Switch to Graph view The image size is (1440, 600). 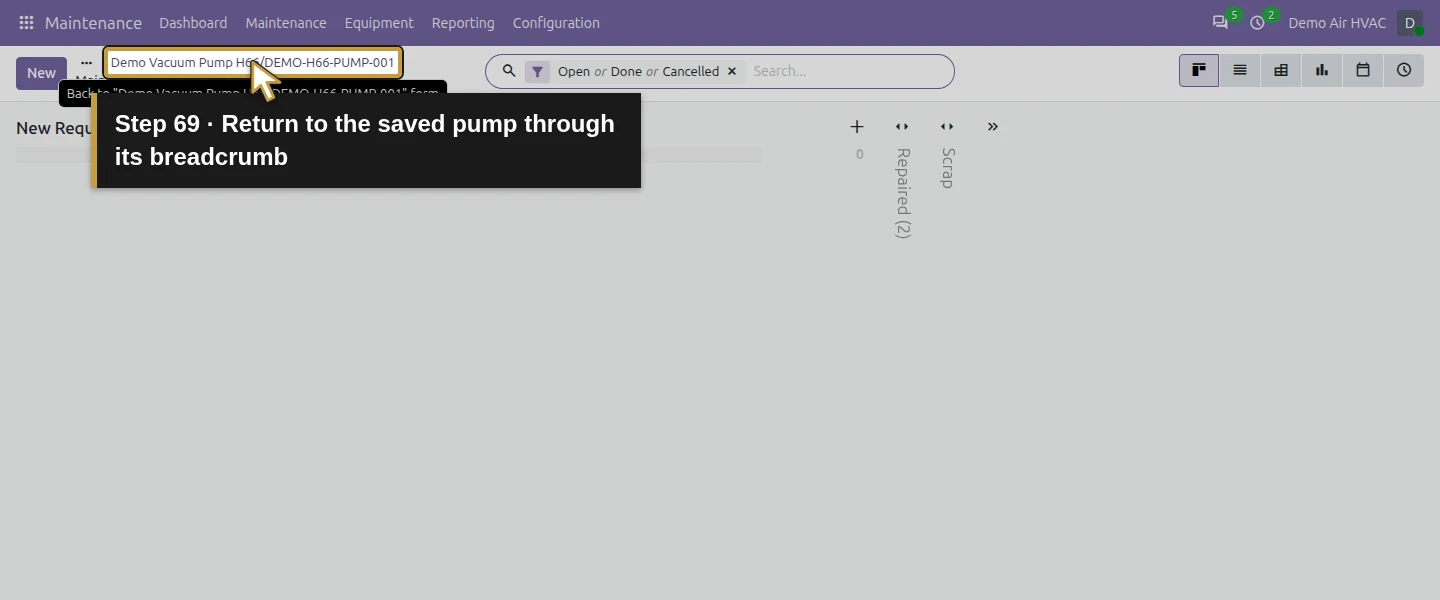[x=1322, y=71]
